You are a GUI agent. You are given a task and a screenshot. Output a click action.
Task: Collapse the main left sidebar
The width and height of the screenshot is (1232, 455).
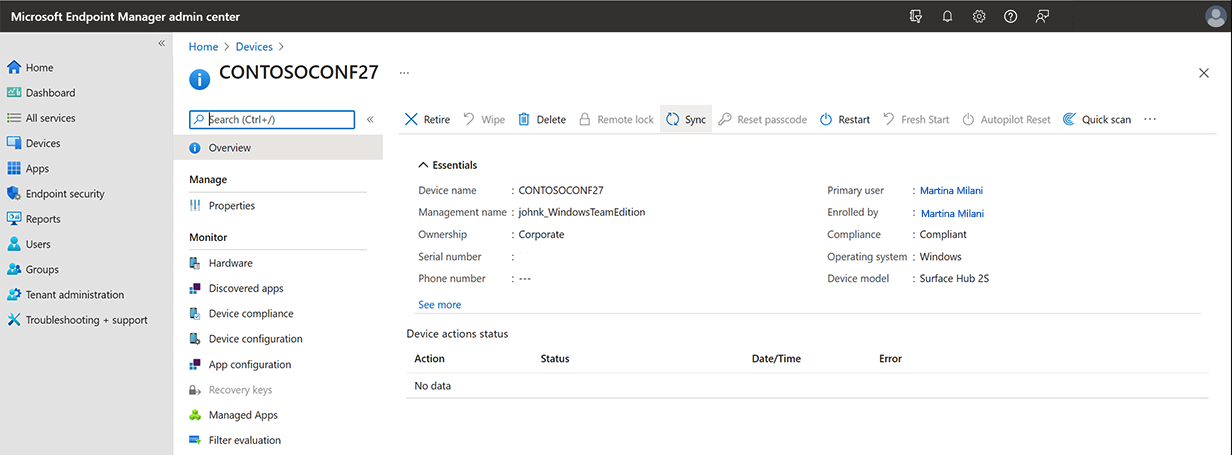pyautogui.click(x=162, y=43)
